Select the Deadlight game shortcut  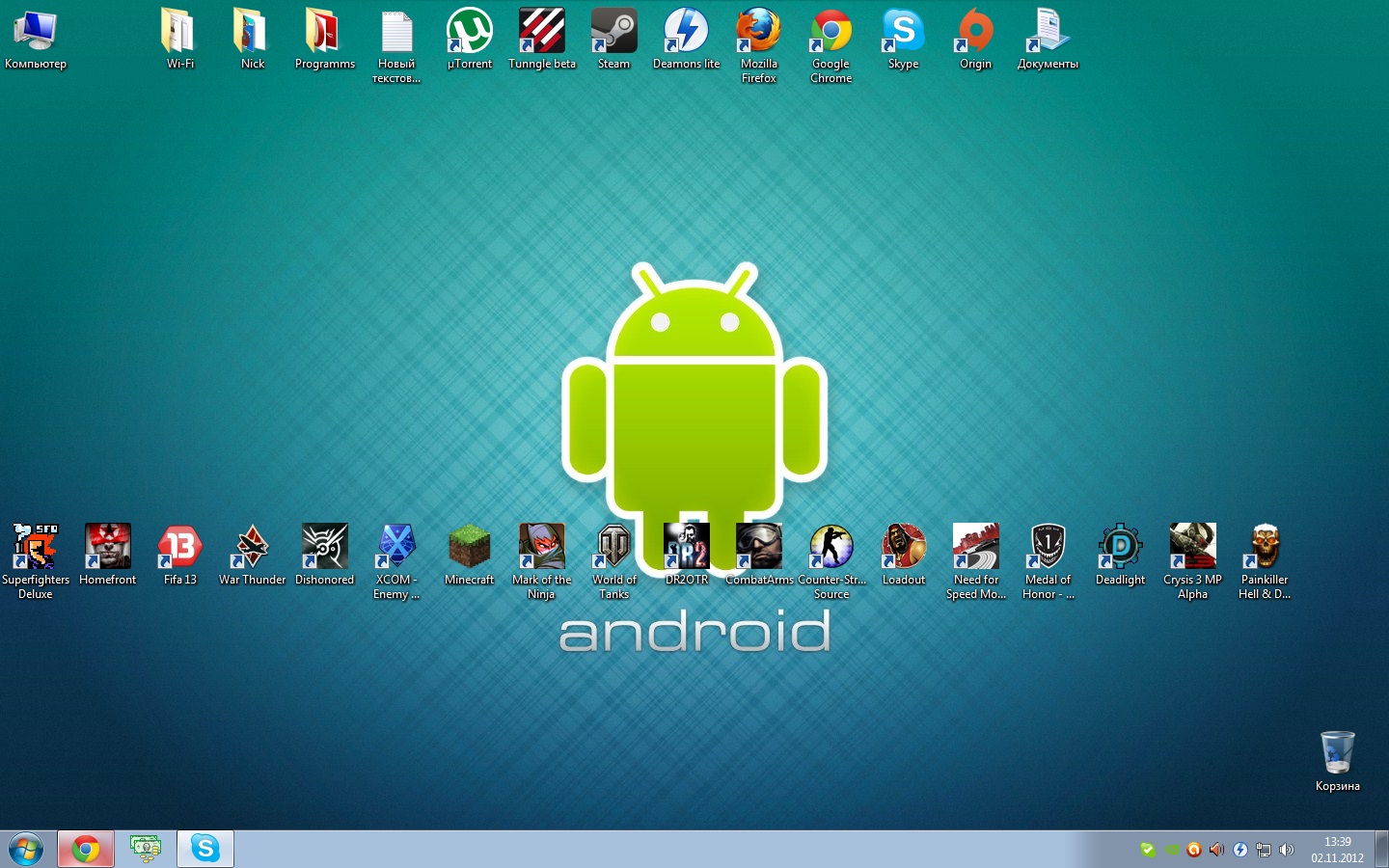click(x=1121, y=556)
